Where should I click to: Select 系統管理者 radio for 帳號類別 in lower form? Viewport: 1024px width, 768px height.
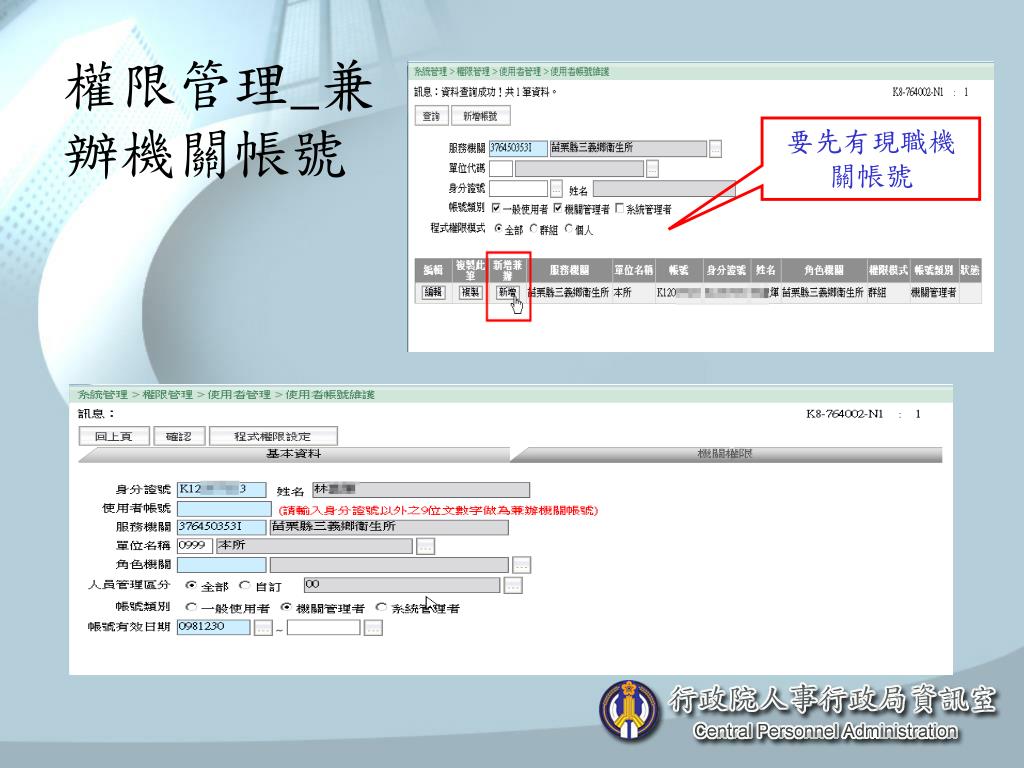click(381, 607)
